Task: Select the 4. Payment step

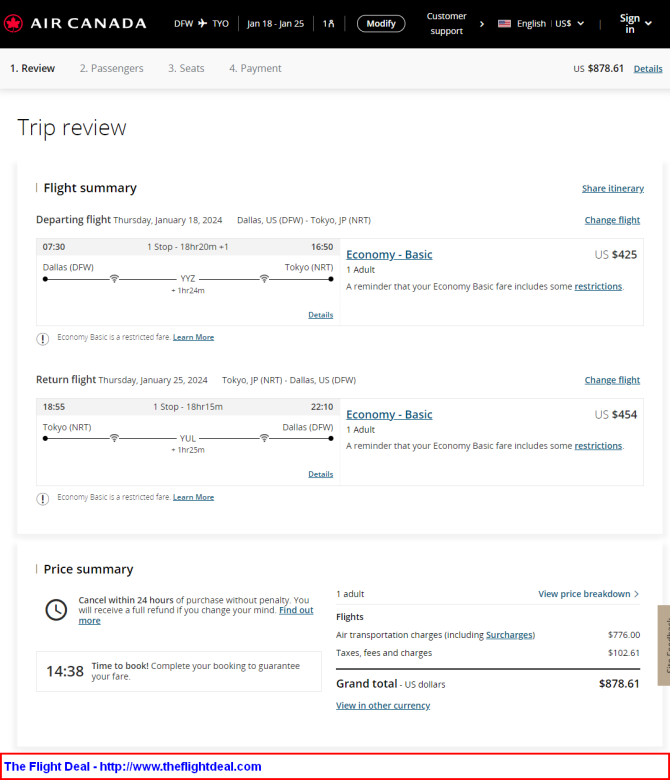Action: 255,68
